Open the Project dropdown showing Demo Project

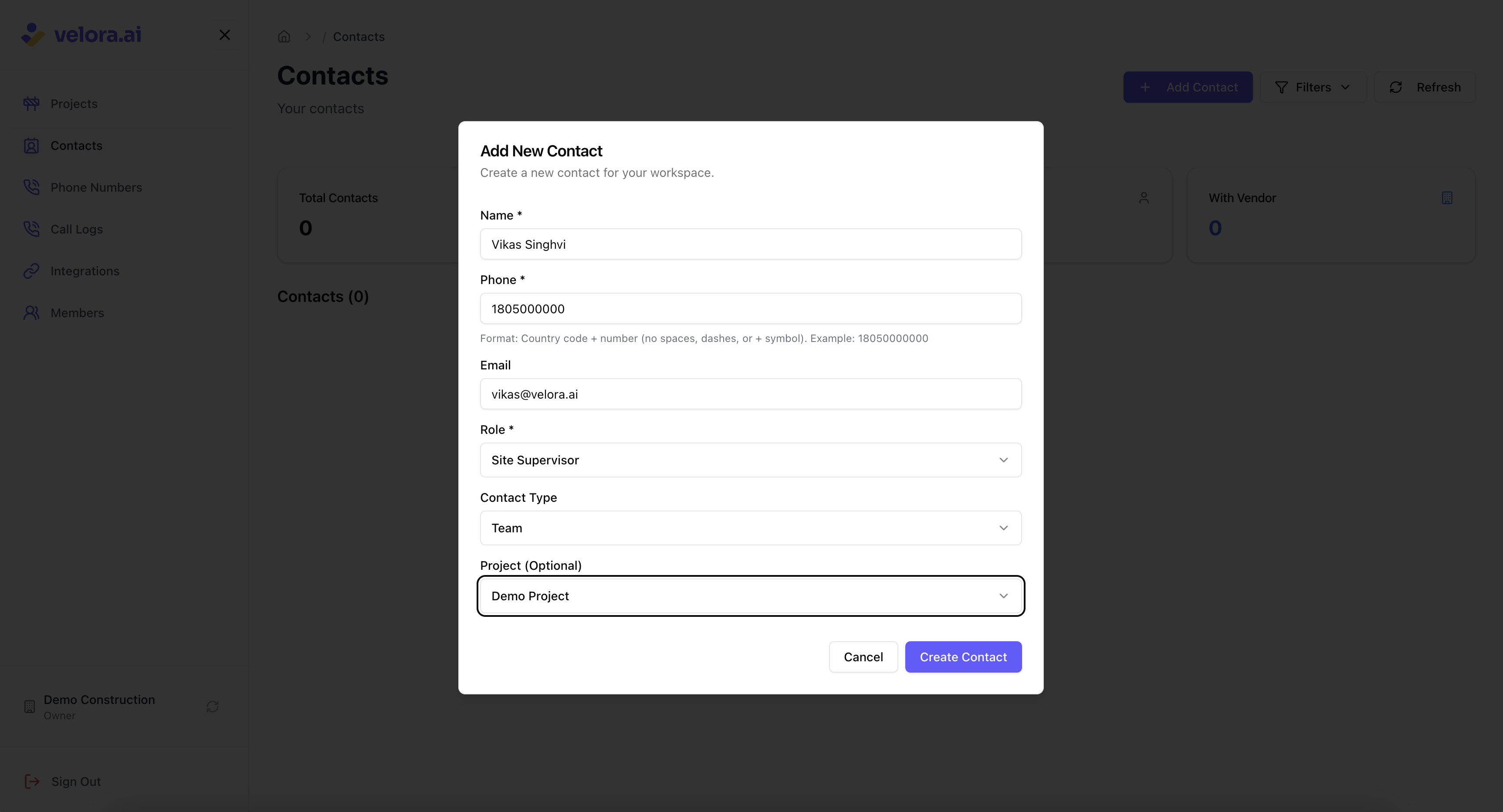[750, 596]
